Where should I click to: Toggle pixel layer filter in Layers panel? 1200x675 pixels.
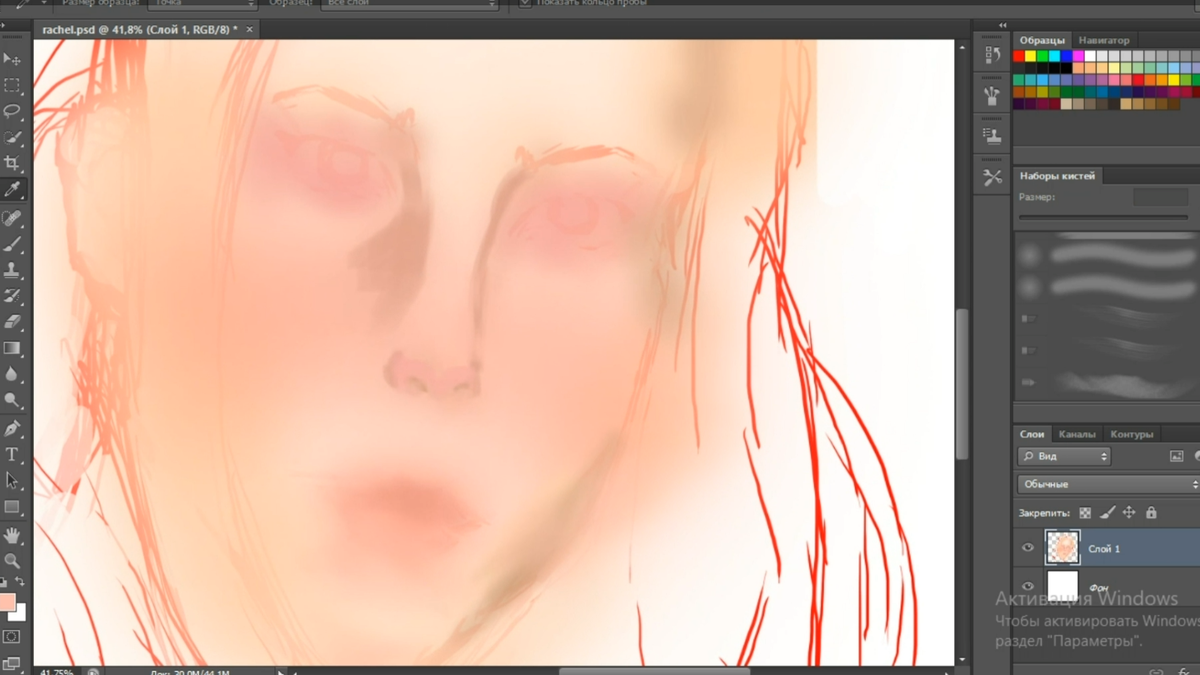pyautogui.click(x=1176, y=456)
